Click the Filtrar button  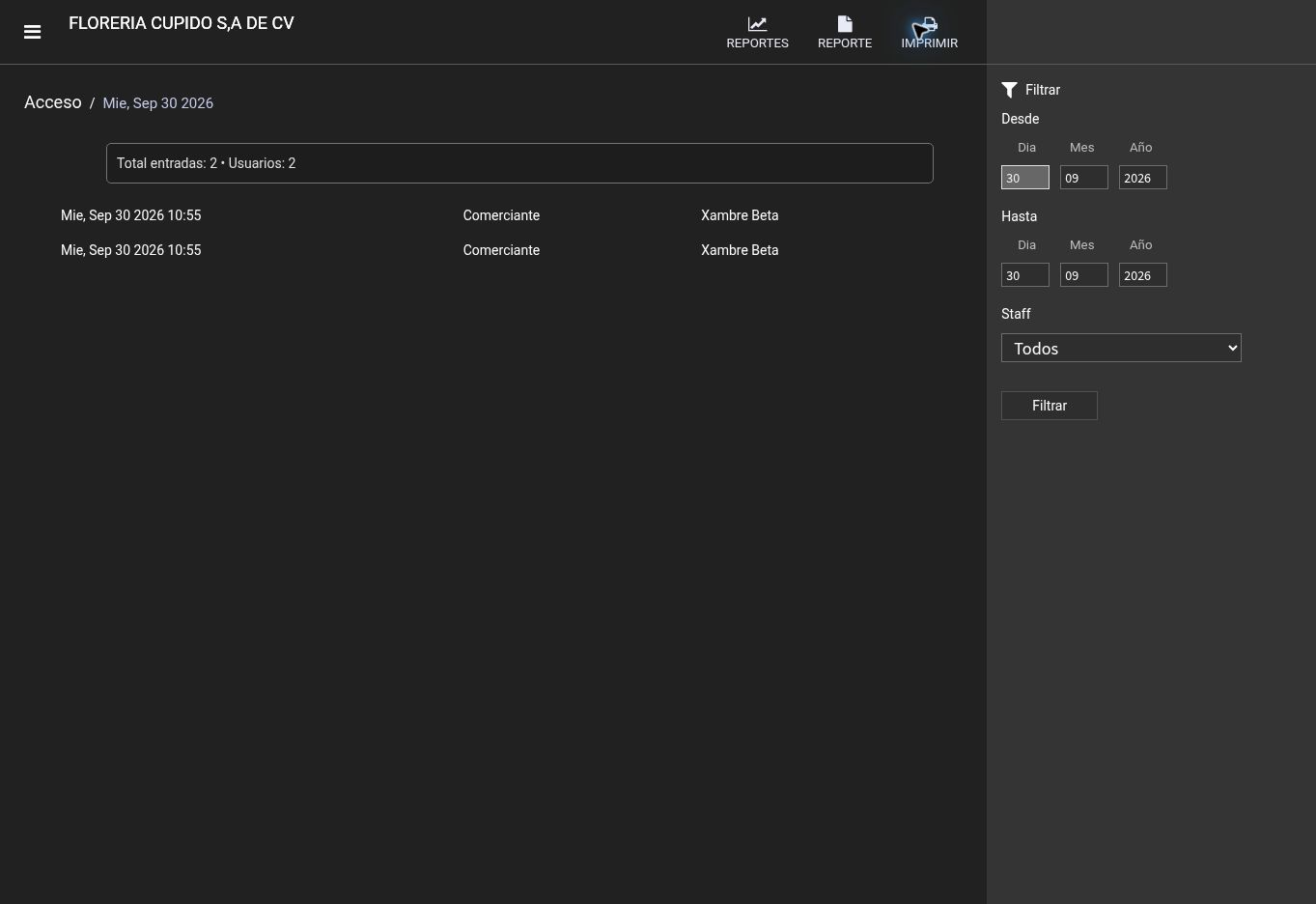point(1050,406)
